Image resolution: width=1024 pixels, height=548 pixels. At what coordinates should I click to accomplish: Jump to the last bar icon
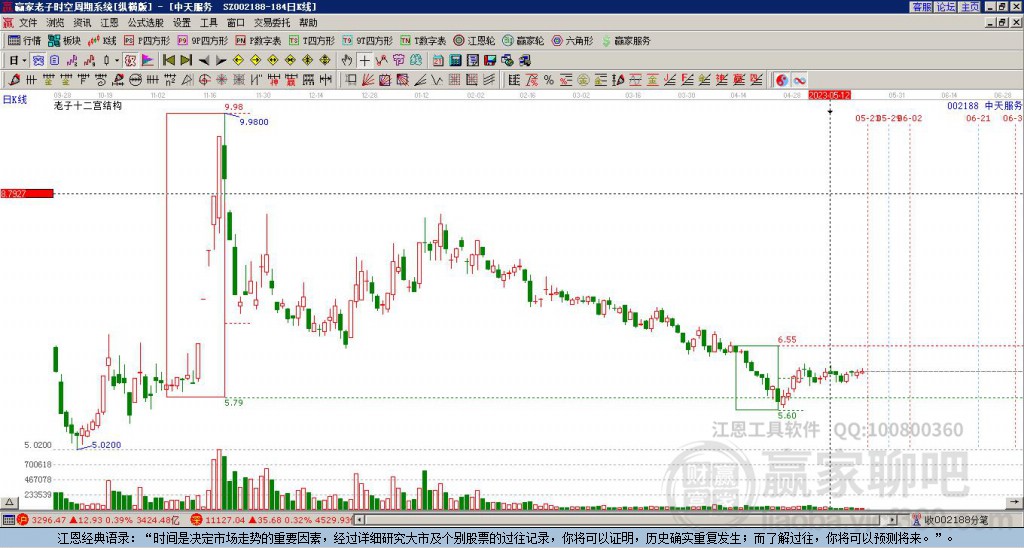[x=186, y=61]
